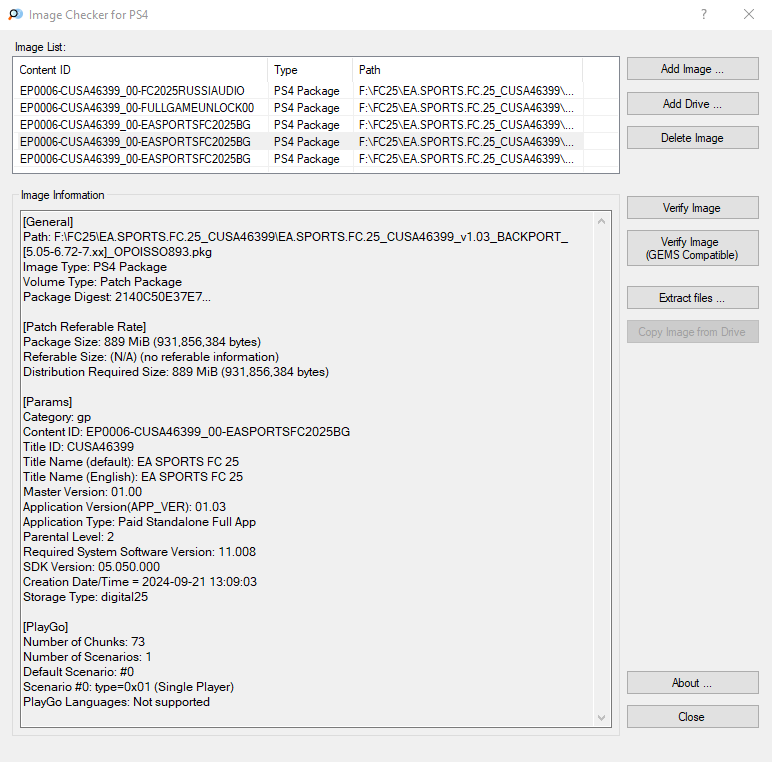Click the [Patch Referable Rate] header
772x762 pixels.
click(85, 327)
